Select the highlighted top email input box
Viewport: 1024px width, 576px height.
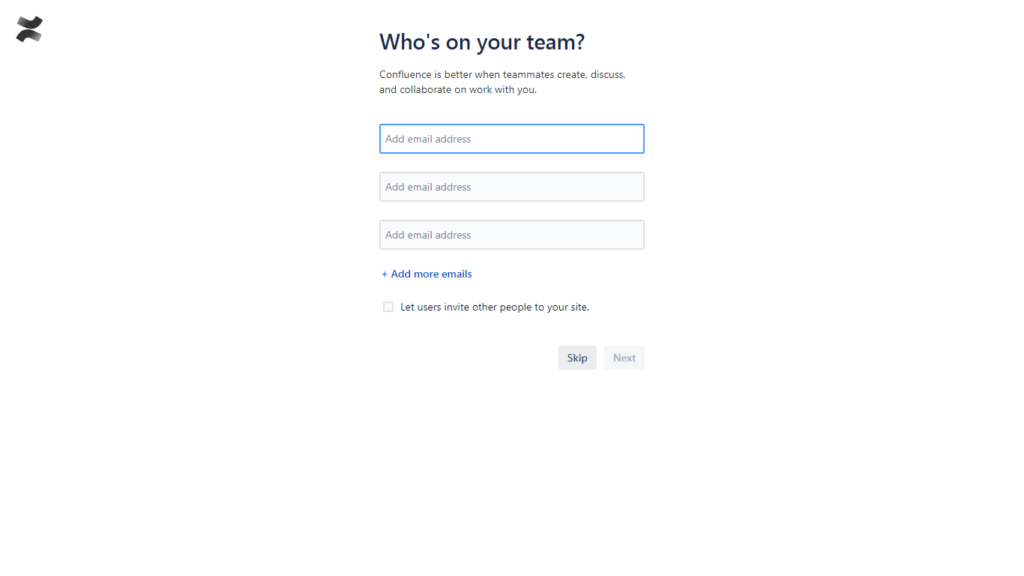click(x=511, y=138)
